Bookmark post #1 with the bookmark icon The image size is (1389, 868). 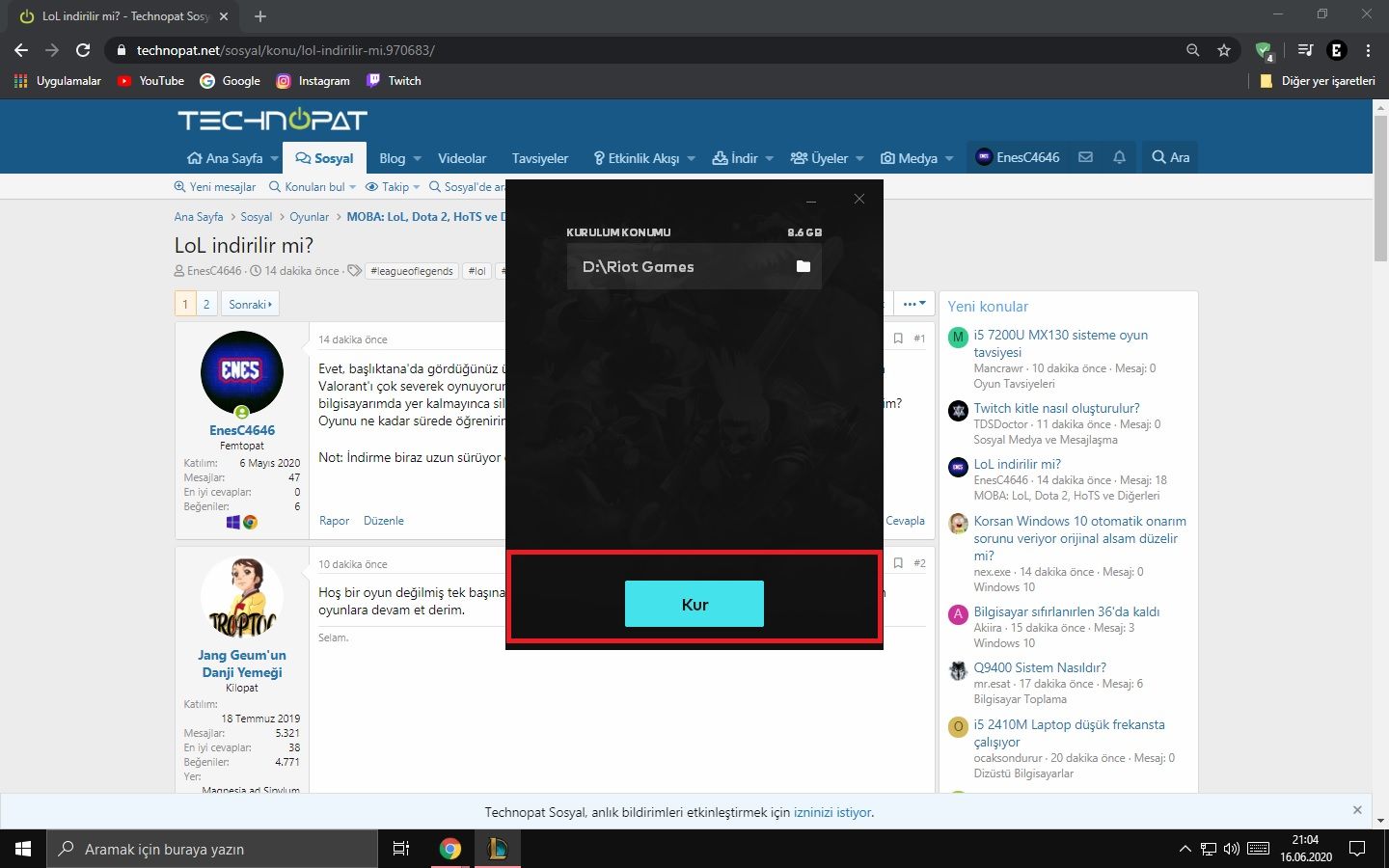[x=898, y=339]
